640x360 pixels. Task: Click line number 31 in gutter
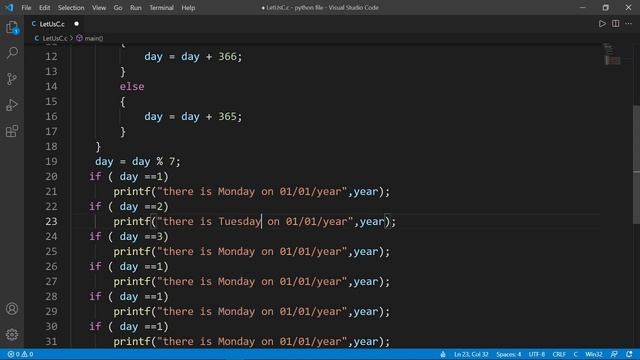(x=51, y=341)
